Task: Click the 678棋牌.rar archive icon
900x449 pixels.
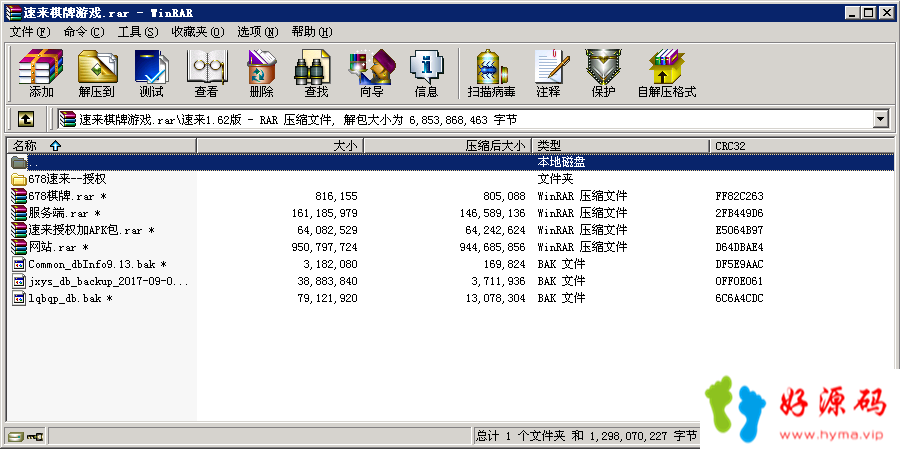Action: pyautogui.click(x=19, y=196)
